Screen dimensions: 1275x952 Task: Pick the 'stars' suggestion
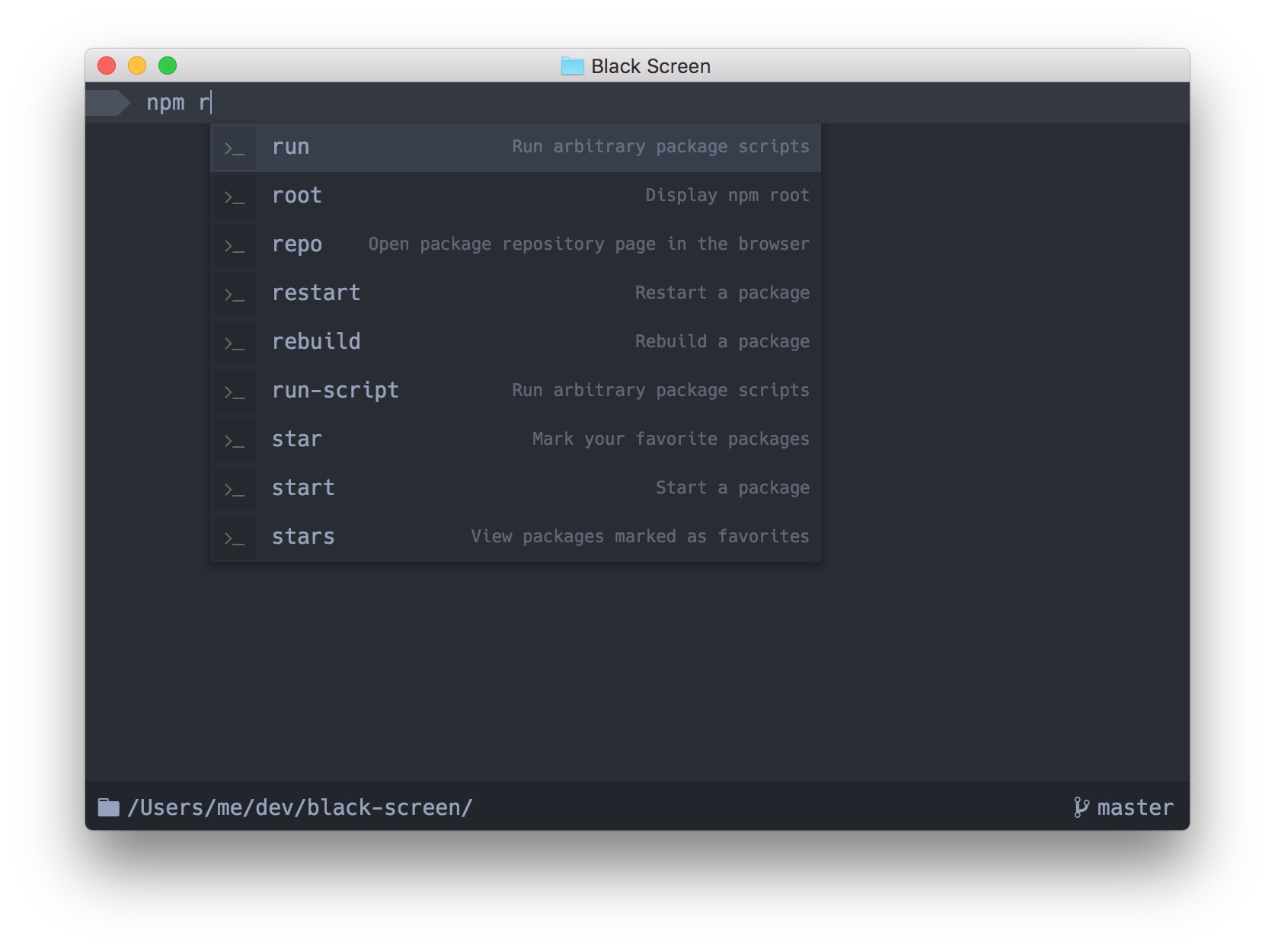(516, 537)
